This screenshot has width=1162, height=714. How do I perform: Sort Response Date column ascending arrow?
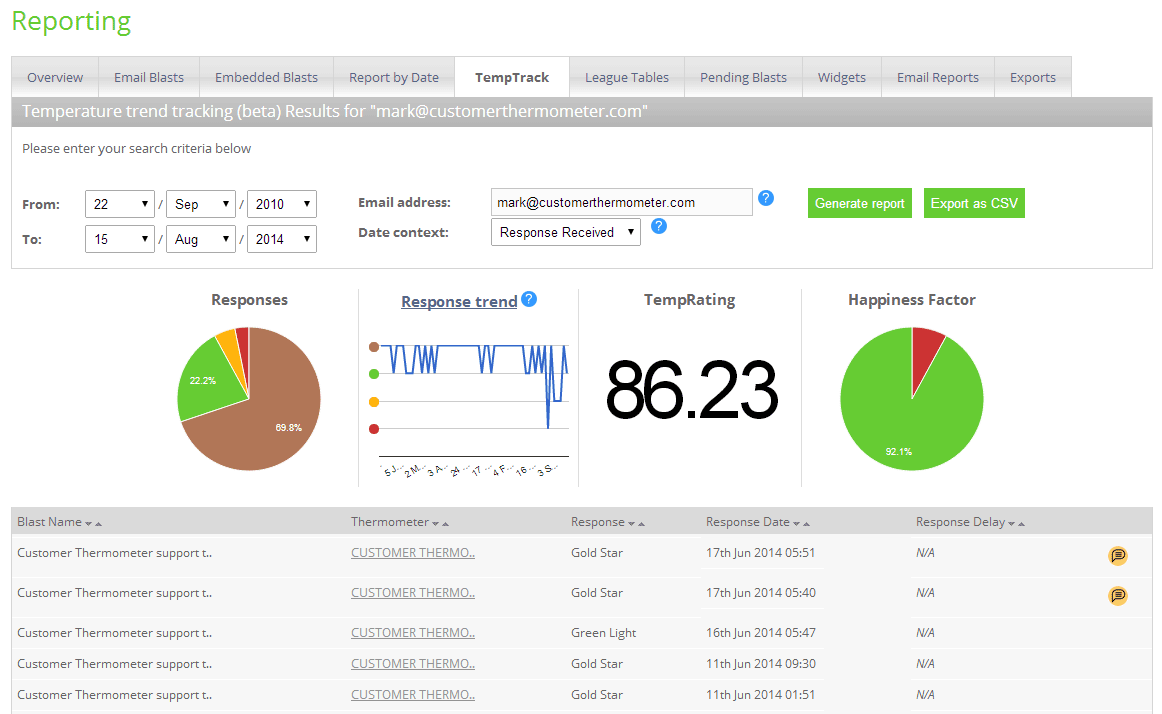tap(806, 523)
